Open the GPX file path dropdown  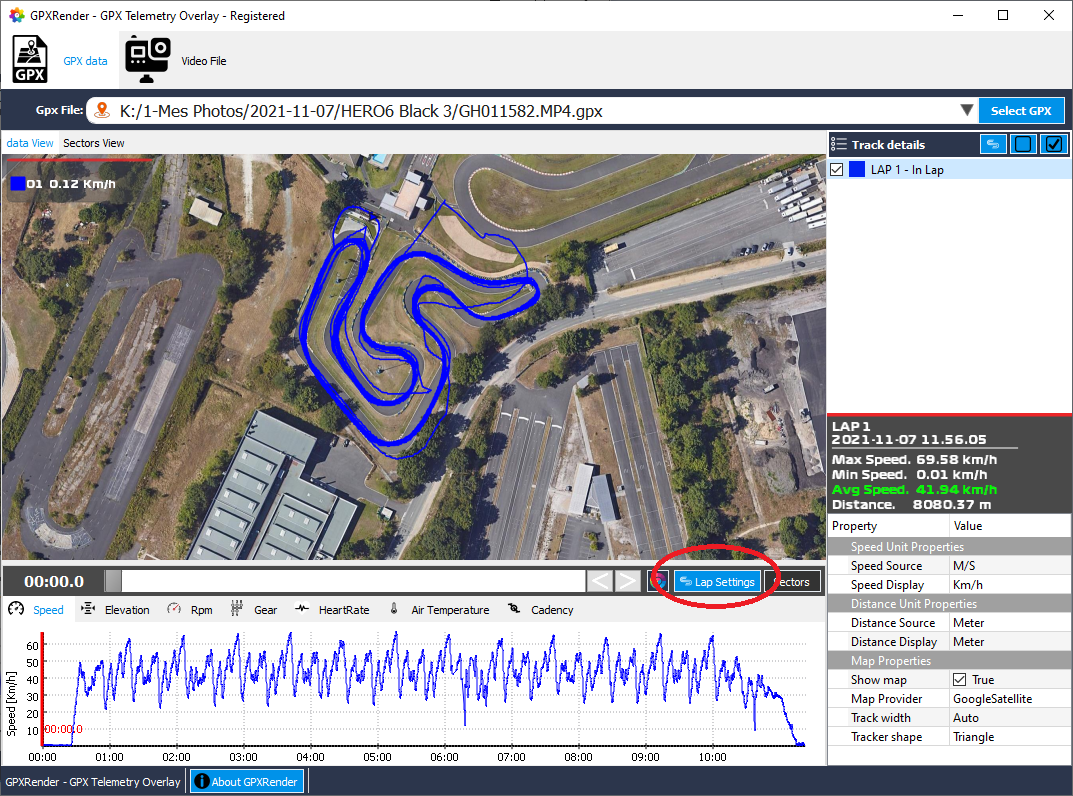[x=966, y=111]
